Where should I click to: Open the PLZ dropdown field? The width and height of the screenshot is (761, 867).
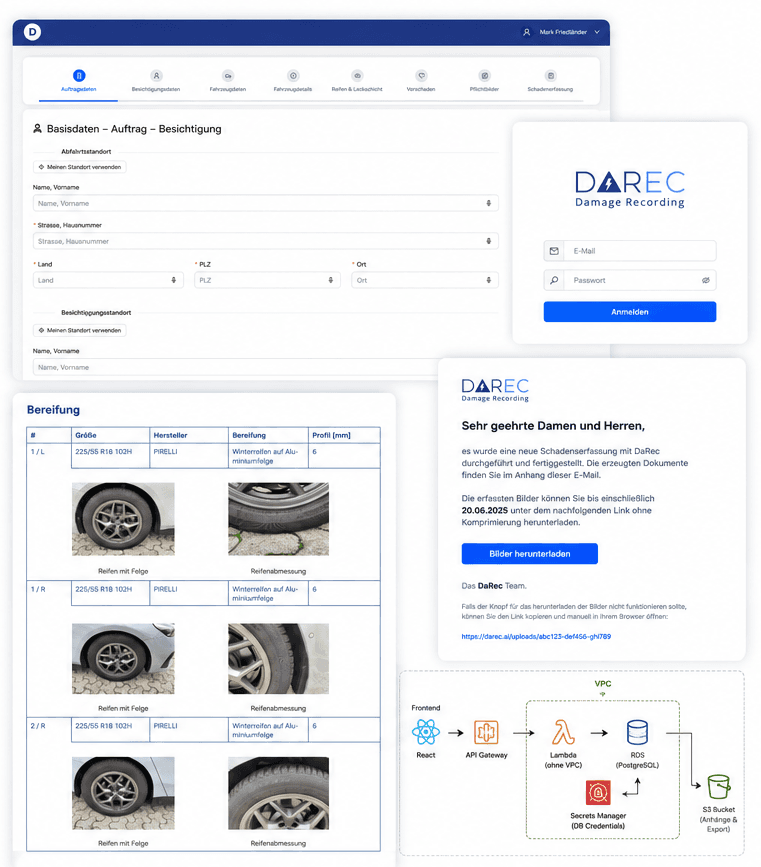(267, 280)
